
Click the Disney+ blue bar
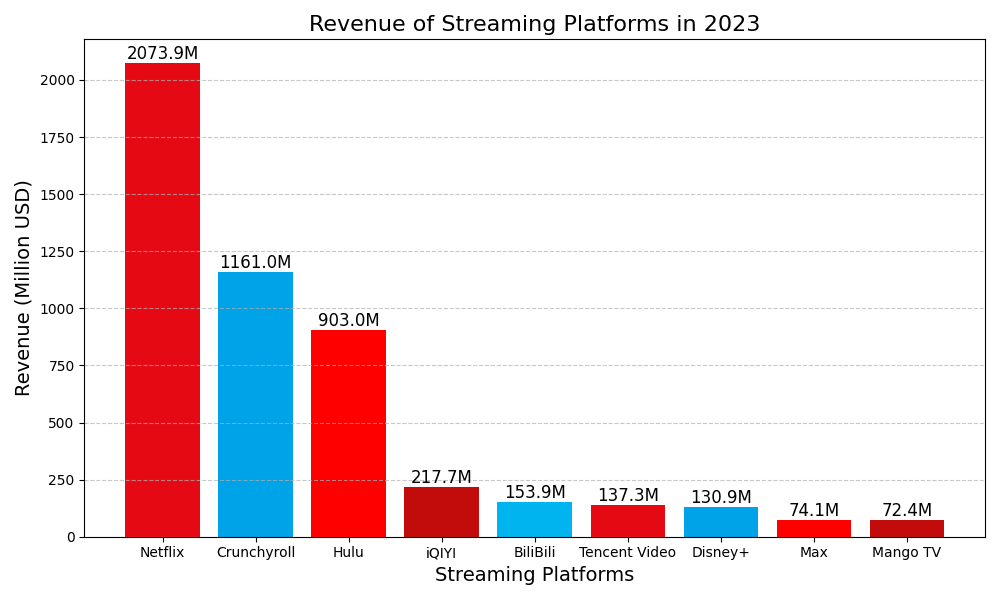click(x=721, y=522)
